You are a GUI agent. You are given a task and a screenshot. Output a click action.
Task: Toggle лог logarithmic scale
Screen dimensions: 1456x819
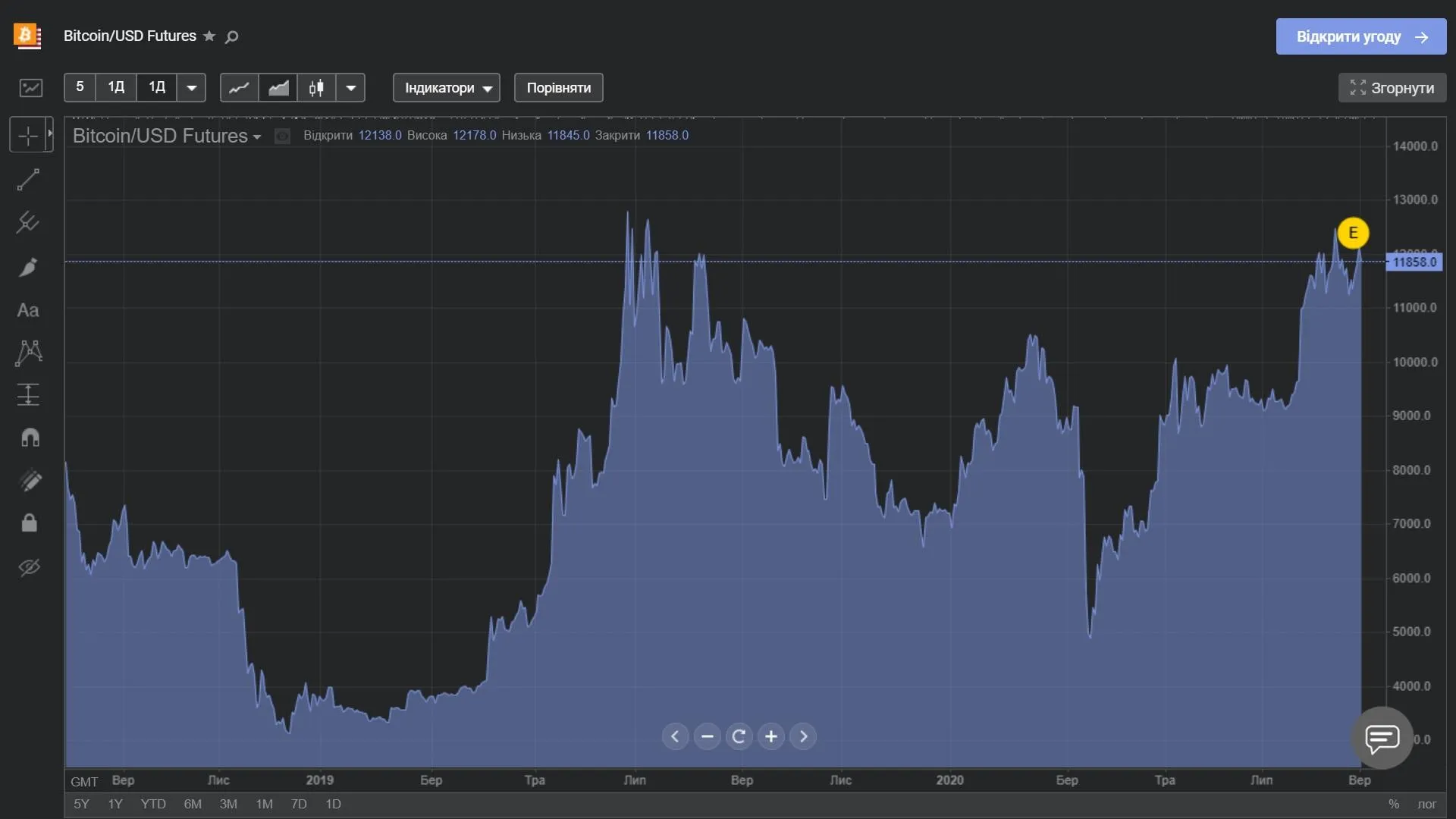[x=1426, y=804]
